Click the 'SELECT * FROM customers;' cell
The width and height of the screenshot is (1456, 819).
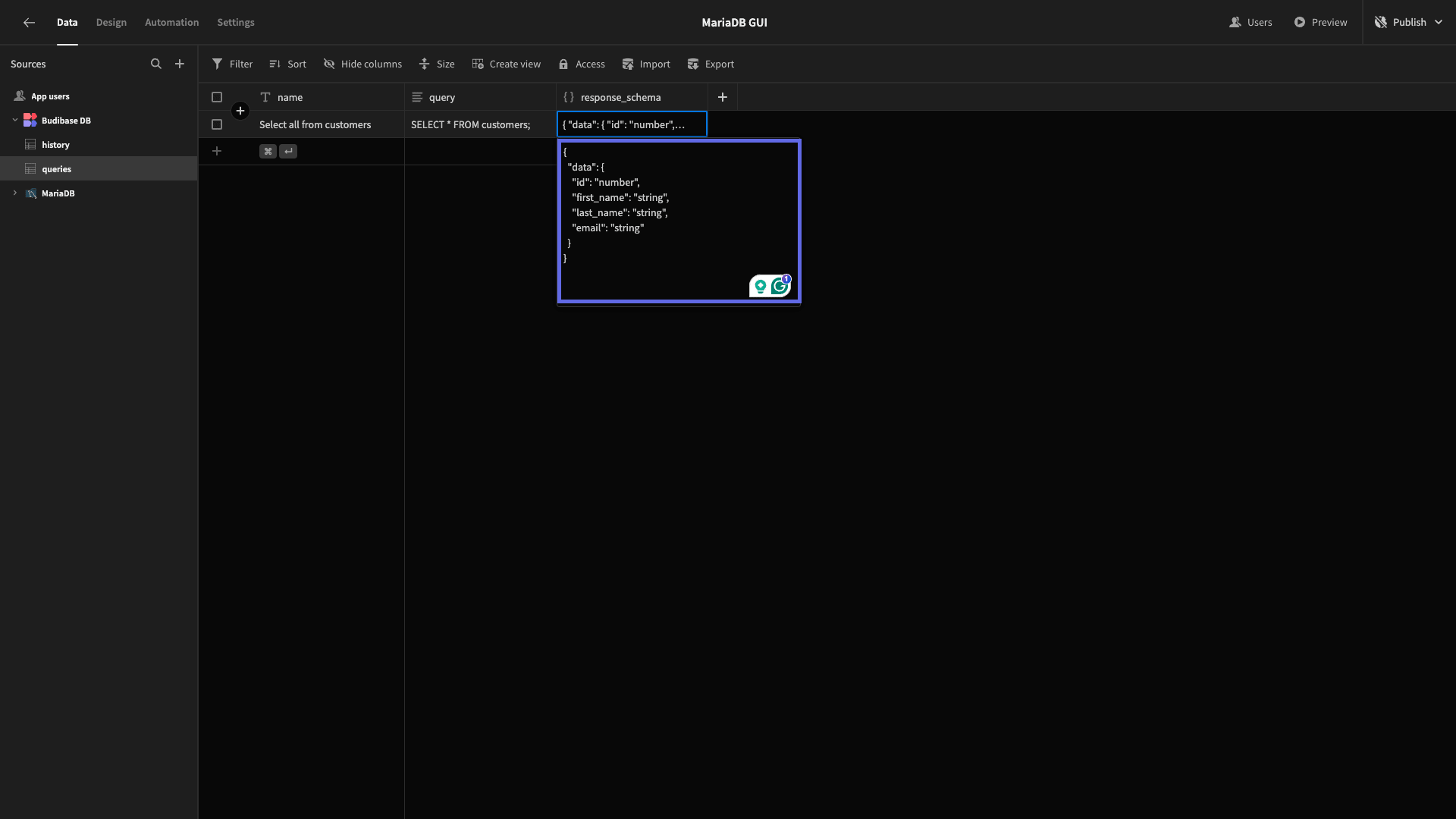(x=480, y=124)
